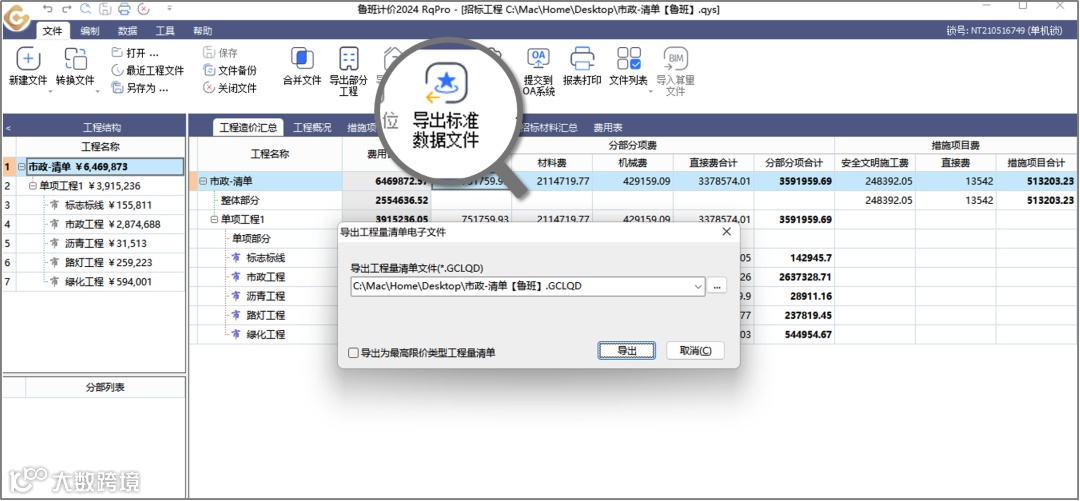This screenshot has height=501, width=1080.
Task: Click the ... browse button beside file path
Action: (716, 285)
